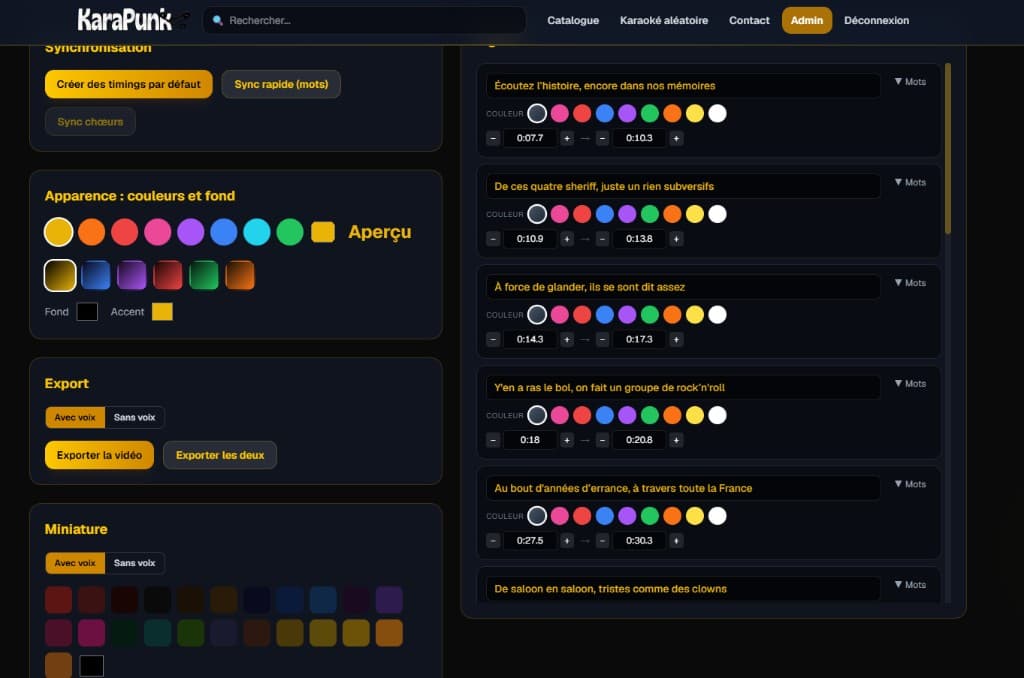Increase end time 0:13.8 with plus
This screenshot has width=1024, height=678.
(x=676, y=239)
